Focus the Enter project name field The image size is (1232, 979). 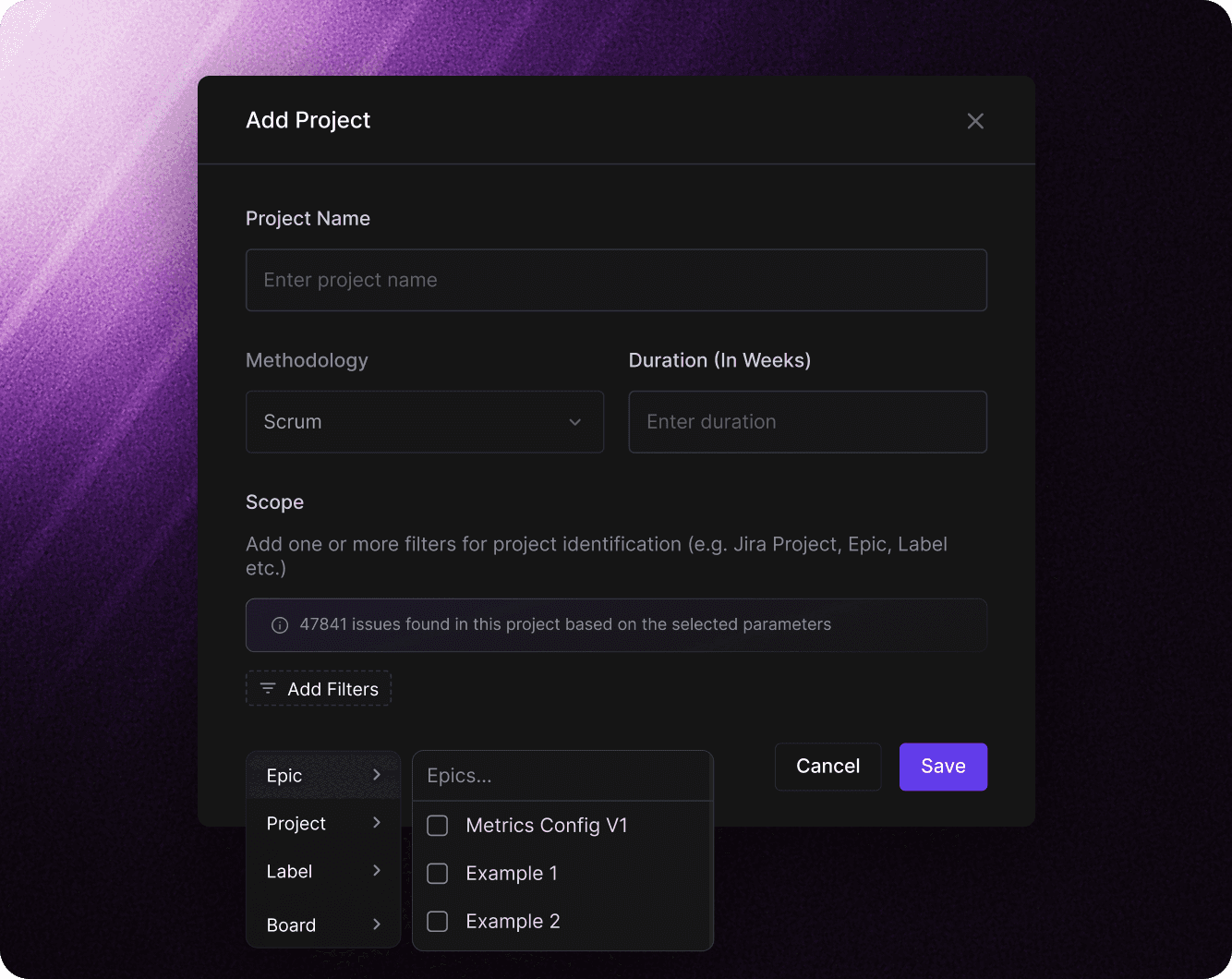616,280
